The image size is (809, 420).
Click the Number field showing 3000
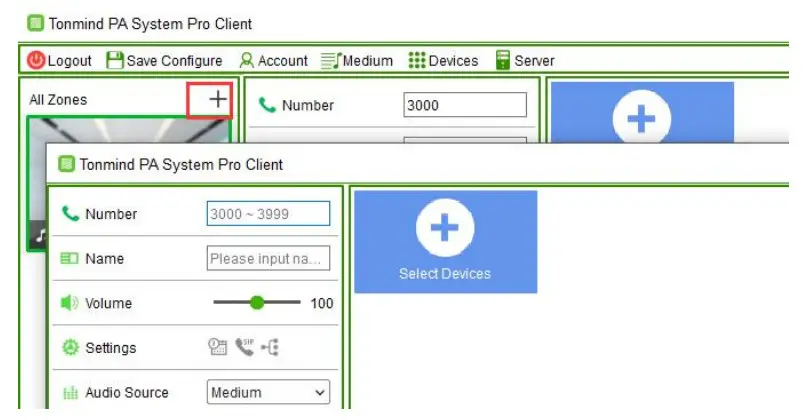(465, 105)
